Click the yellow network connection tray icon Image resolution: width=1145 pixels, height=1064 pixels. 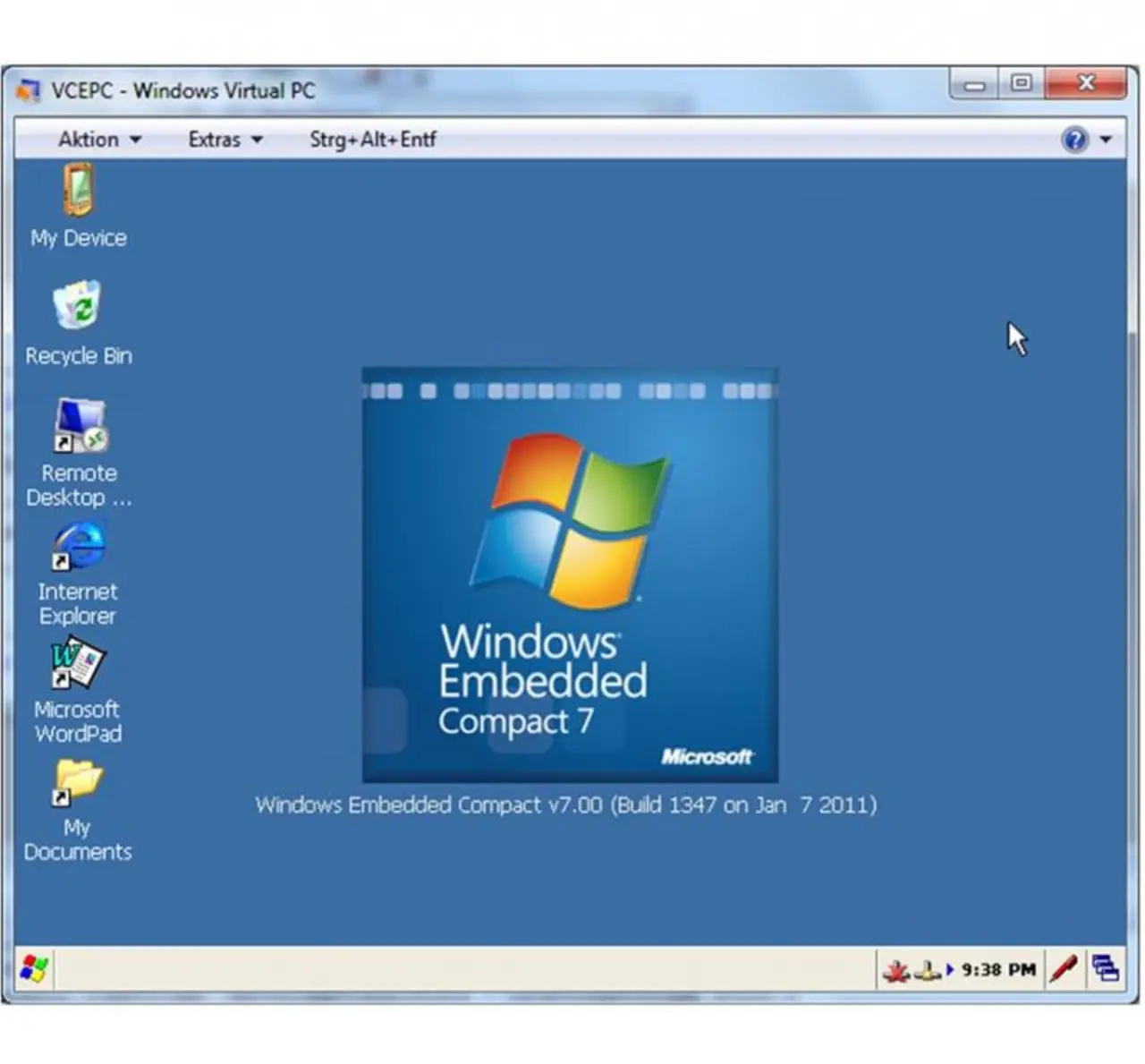(x=927, y=970)
